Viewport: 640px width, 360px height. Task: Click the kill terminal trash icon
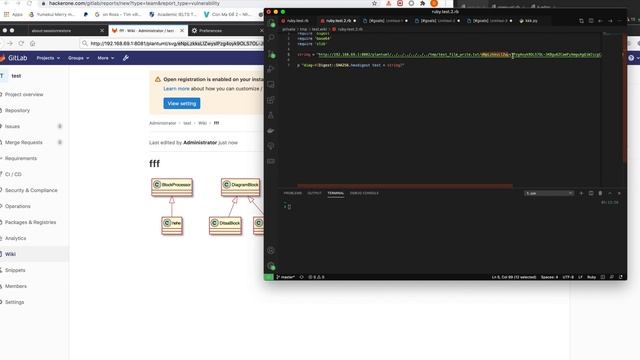(600, 193)
